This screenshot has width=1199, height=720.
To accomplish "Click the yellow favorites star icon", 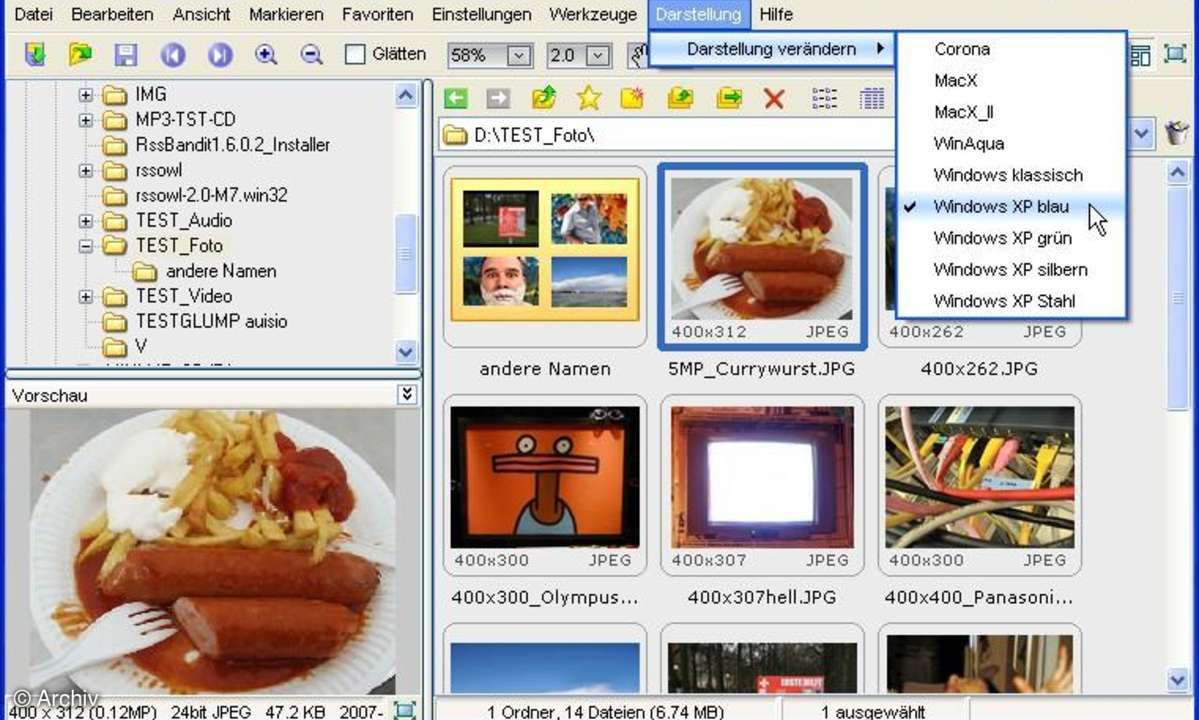I will 589,98.
